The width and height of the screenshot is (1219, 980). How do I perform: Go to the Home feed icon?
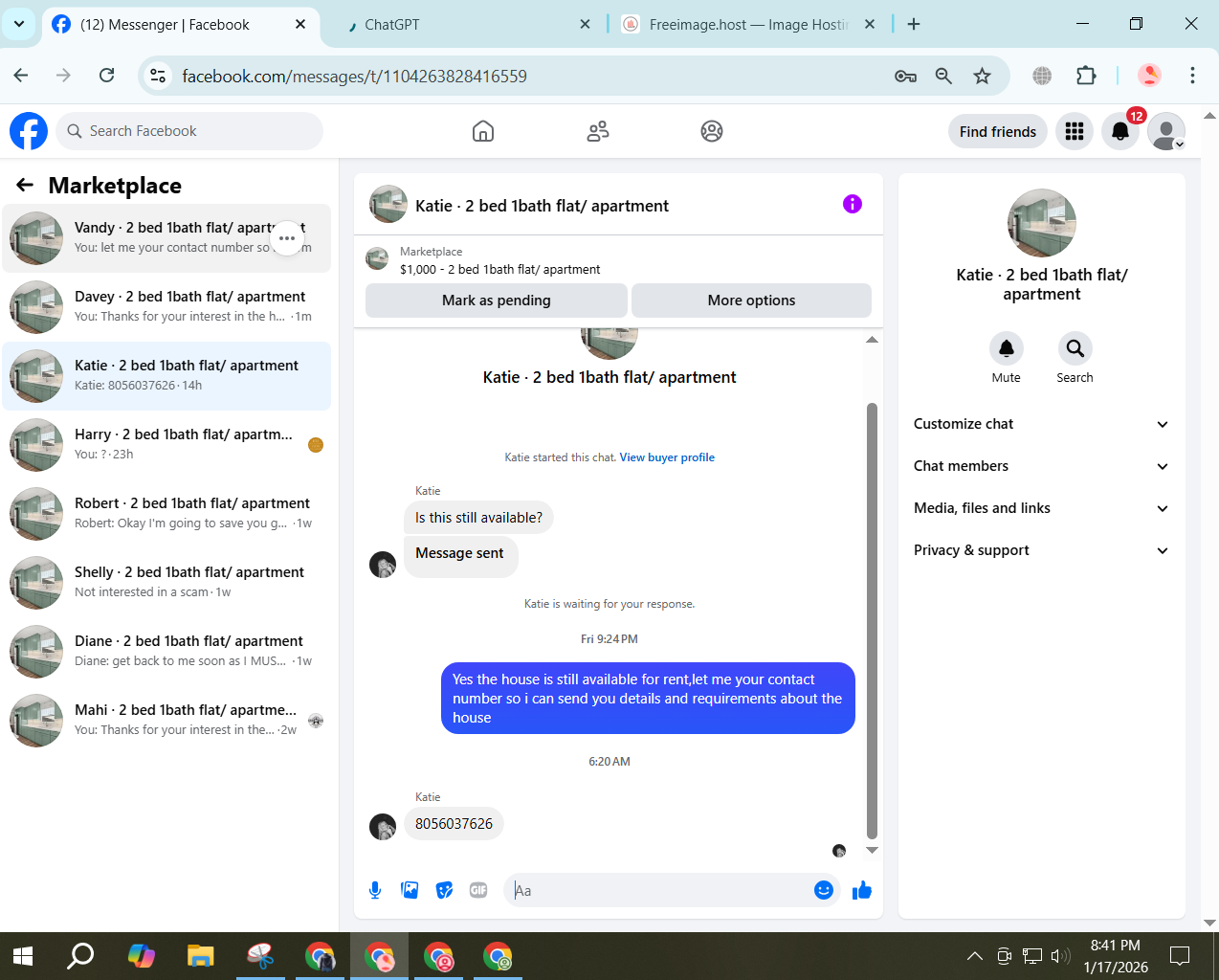tap(483, 131)
